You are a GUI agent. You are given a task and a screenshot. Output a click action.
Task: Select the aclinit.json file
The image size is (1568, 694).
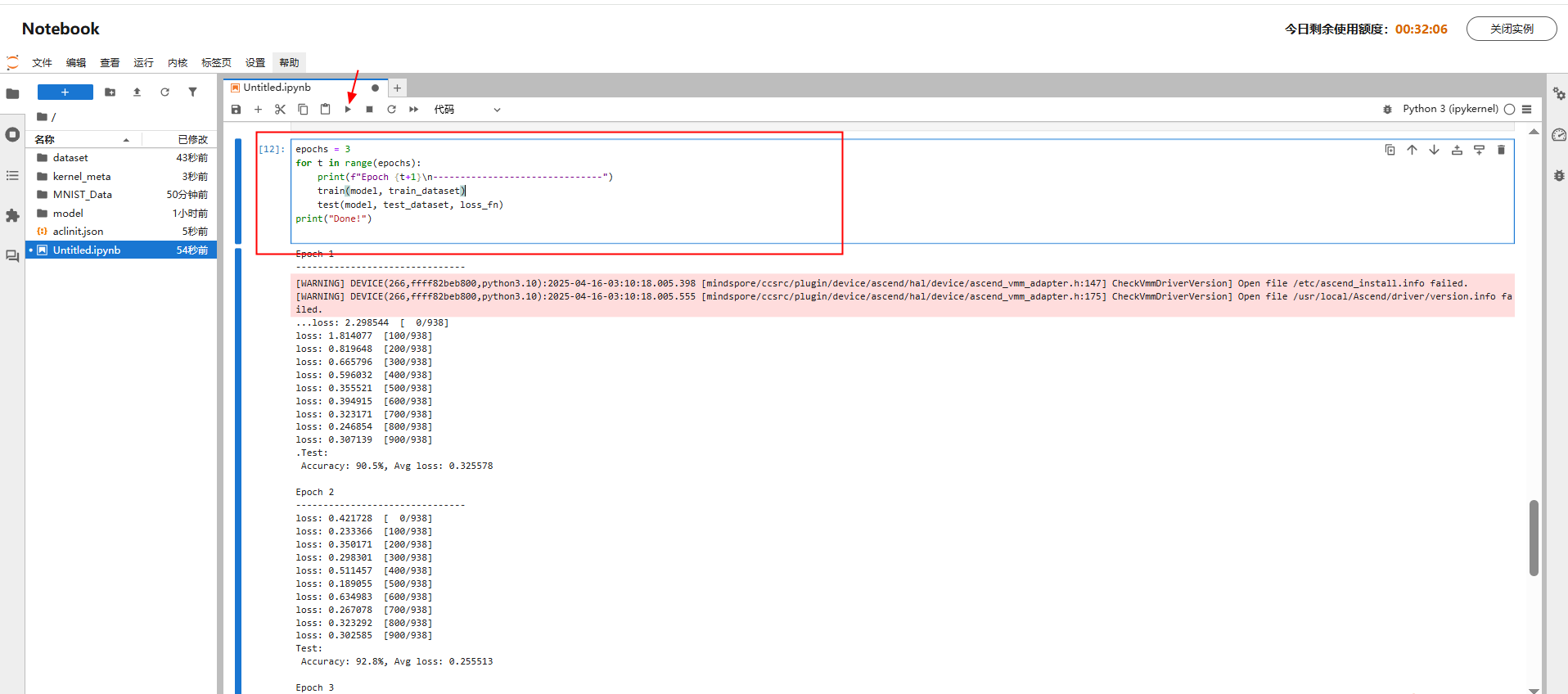pos(121,232)
